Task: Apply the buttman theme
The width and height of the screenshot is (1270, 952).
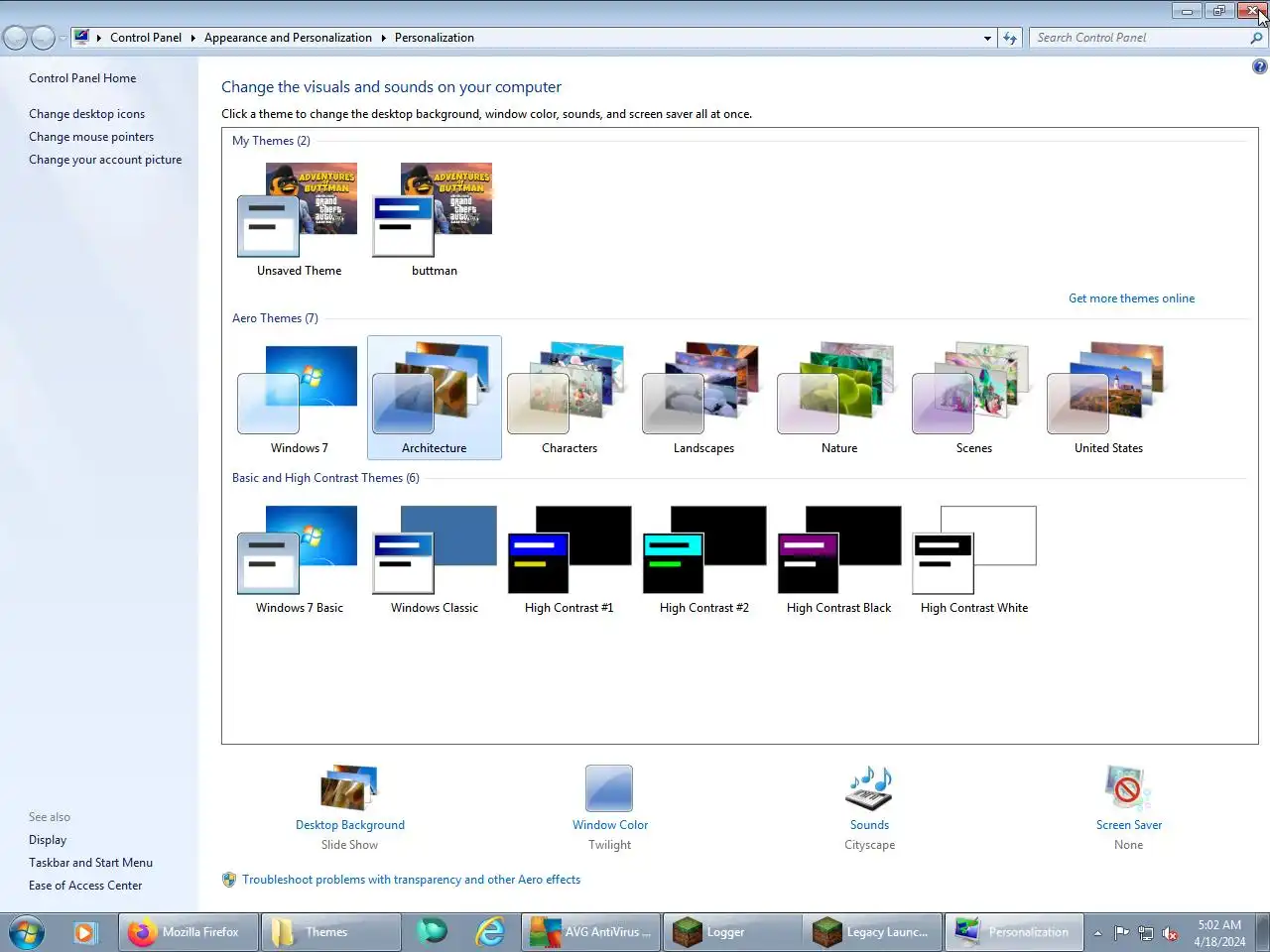Action: point(434,220)
